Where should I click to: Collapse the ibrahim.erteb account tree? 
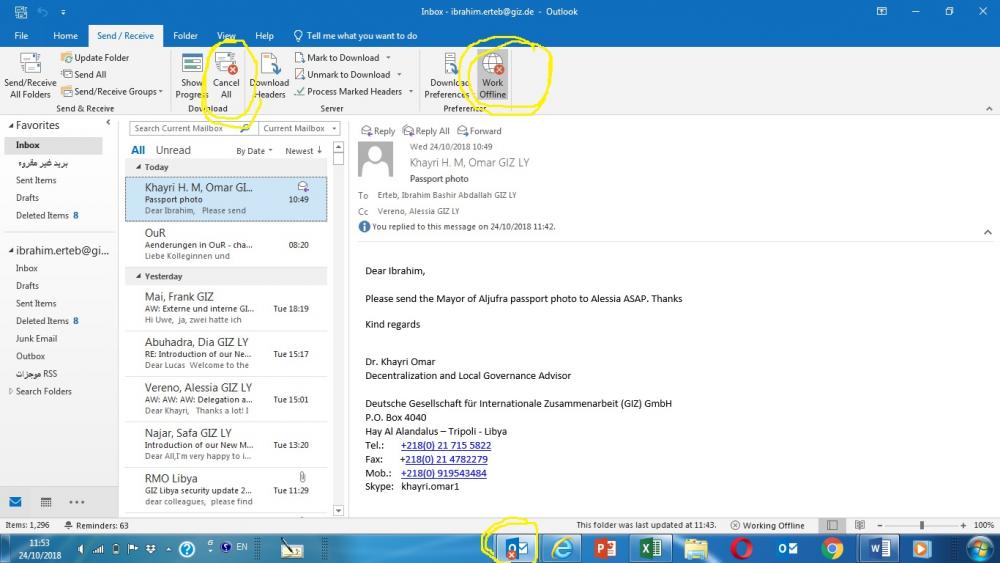(10, 251)
